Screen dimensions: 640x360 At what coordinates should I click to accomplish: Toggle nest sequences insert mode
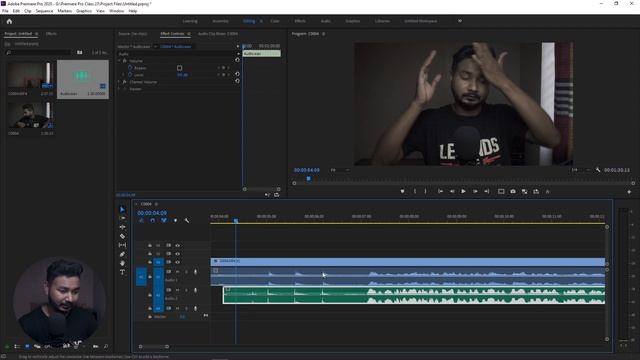[141, 220]
